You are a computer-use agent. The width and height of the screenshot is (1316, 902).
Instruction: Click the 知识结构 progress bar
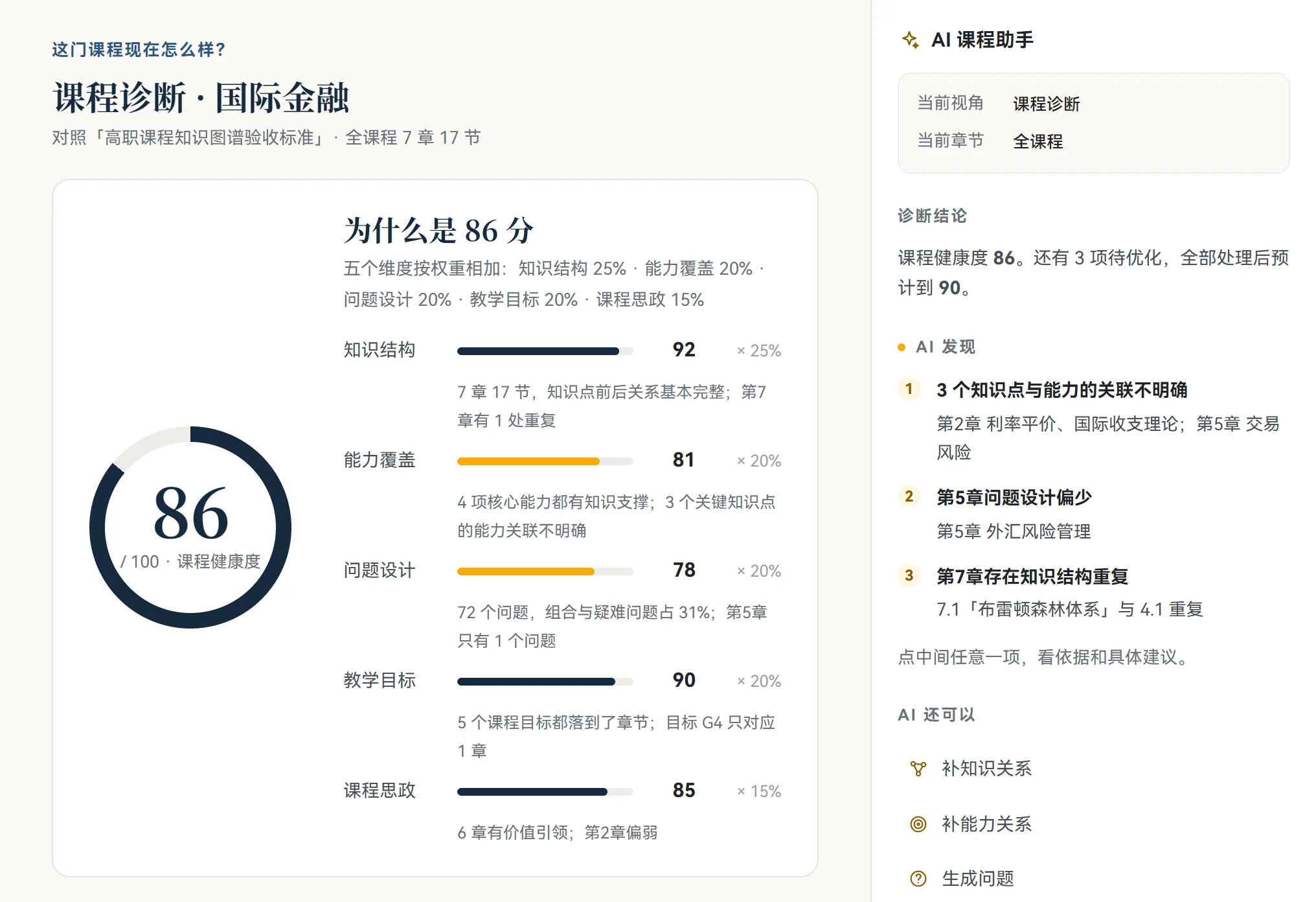pyautogui.click(x=545, y=351)
